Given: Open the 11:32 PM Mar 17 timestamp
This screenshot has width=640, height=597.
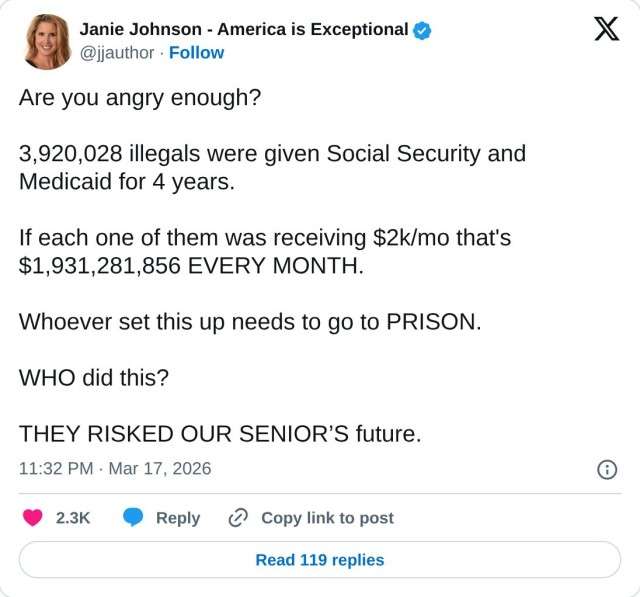Looking at the screenshot, I should click(x=115, y=468).
